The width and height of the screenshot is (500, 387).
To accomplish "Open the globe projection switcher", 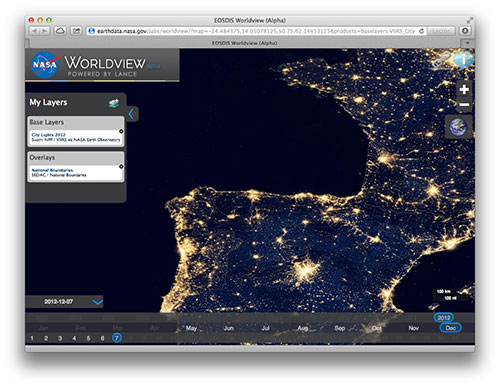I will coord(458,127).
